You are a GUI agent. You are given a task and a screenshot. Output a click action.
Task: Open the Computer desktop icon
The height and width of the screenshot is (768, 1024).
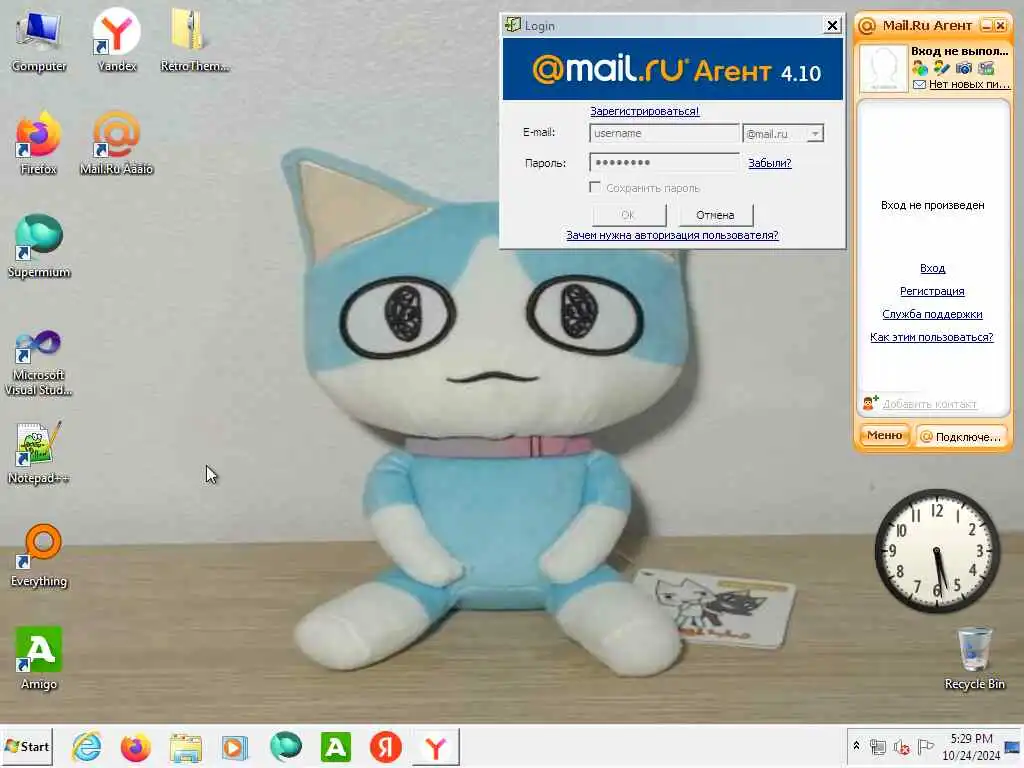pyautogui.click(x=39, y=40)
